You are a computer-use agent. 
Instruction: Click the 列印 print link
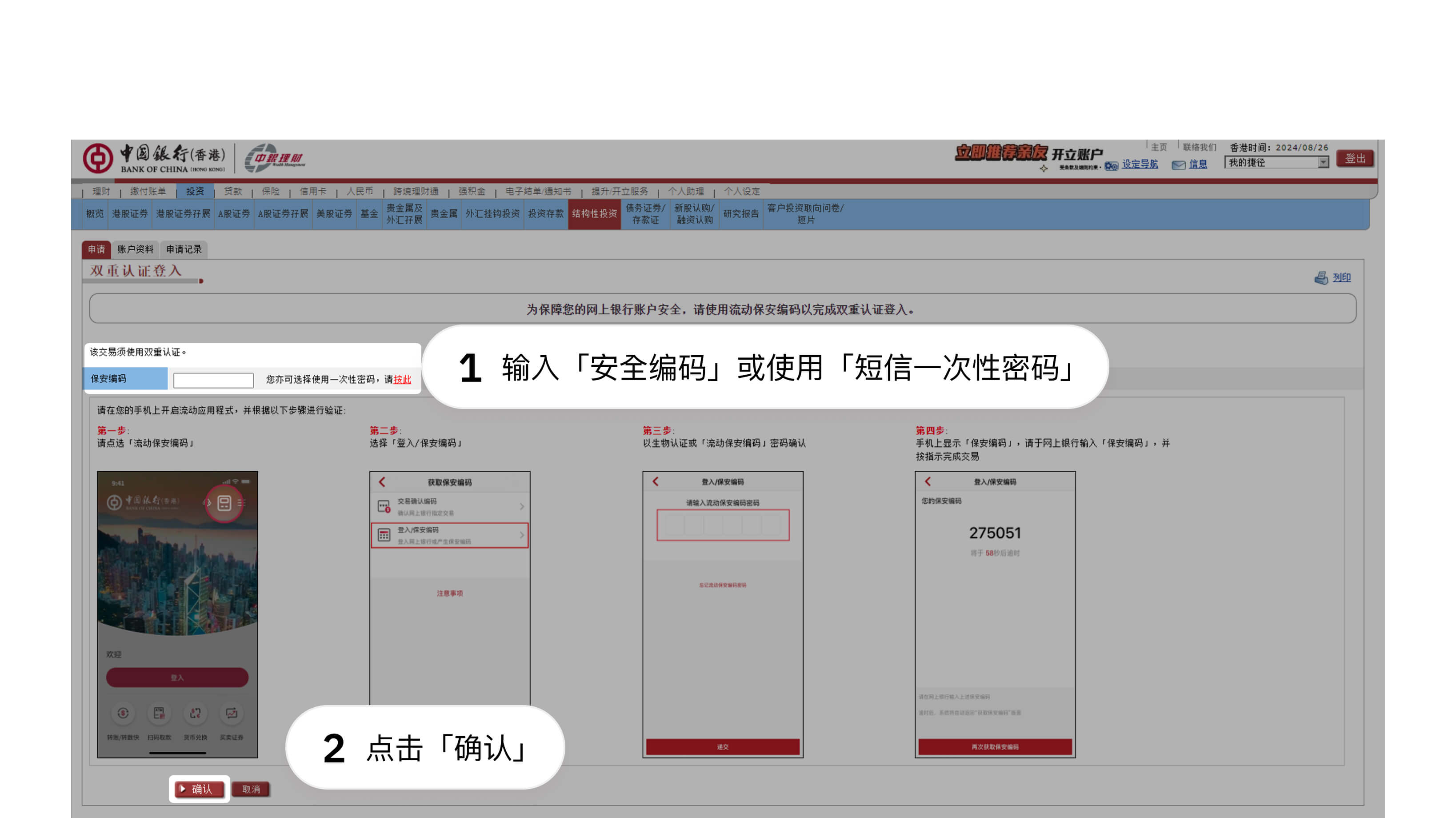1341,277
